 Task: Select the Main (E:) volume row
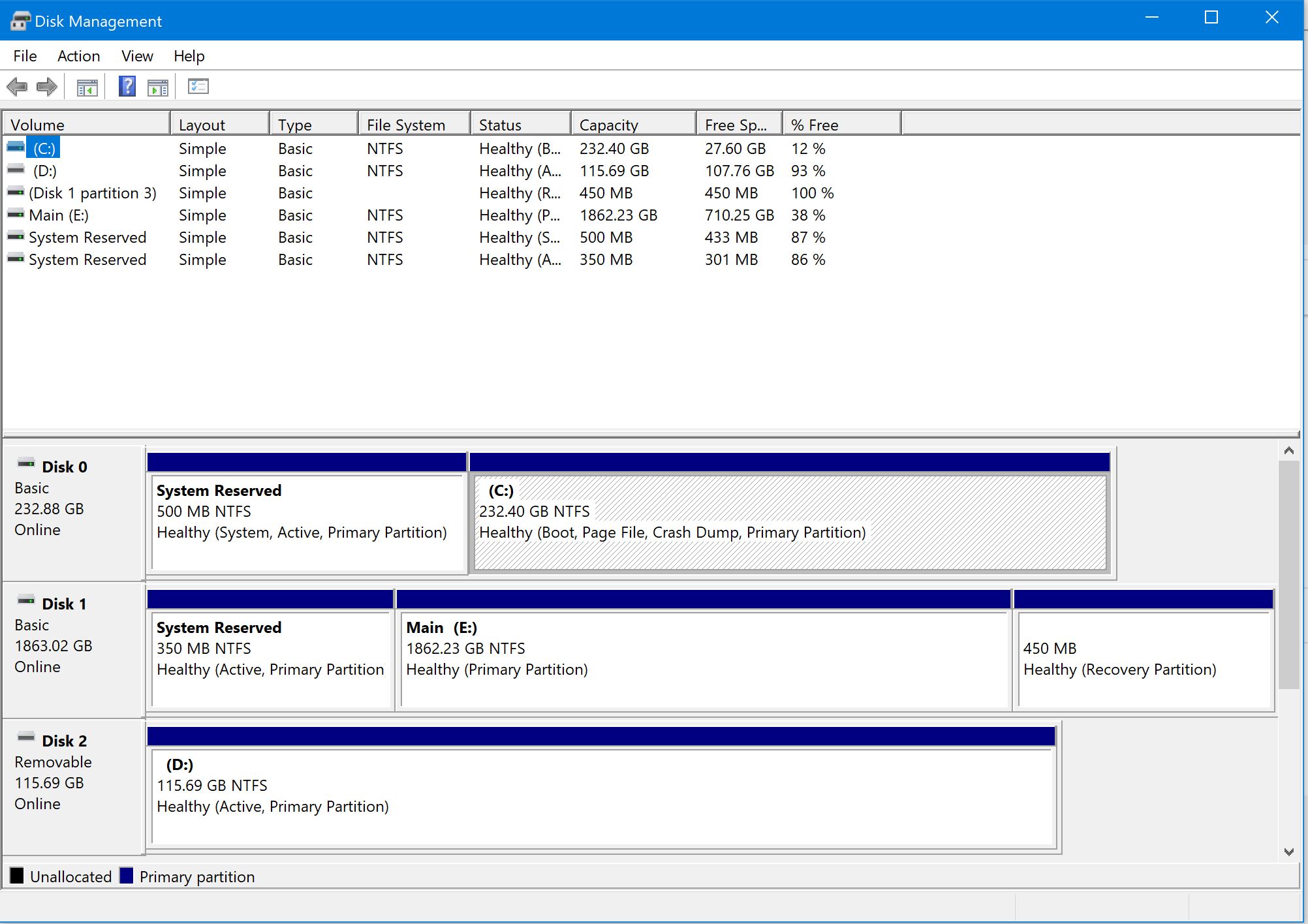59,215
